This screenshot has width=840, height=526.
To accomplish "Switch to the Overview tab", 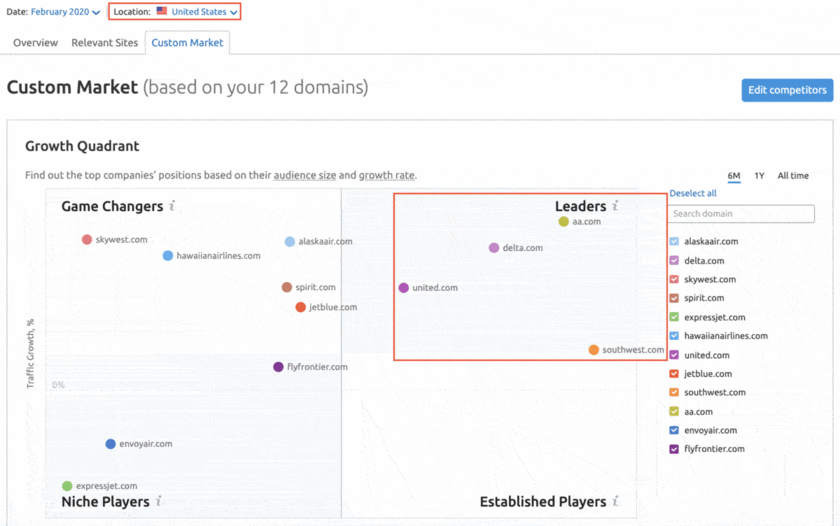I will [x=35, y=43].
